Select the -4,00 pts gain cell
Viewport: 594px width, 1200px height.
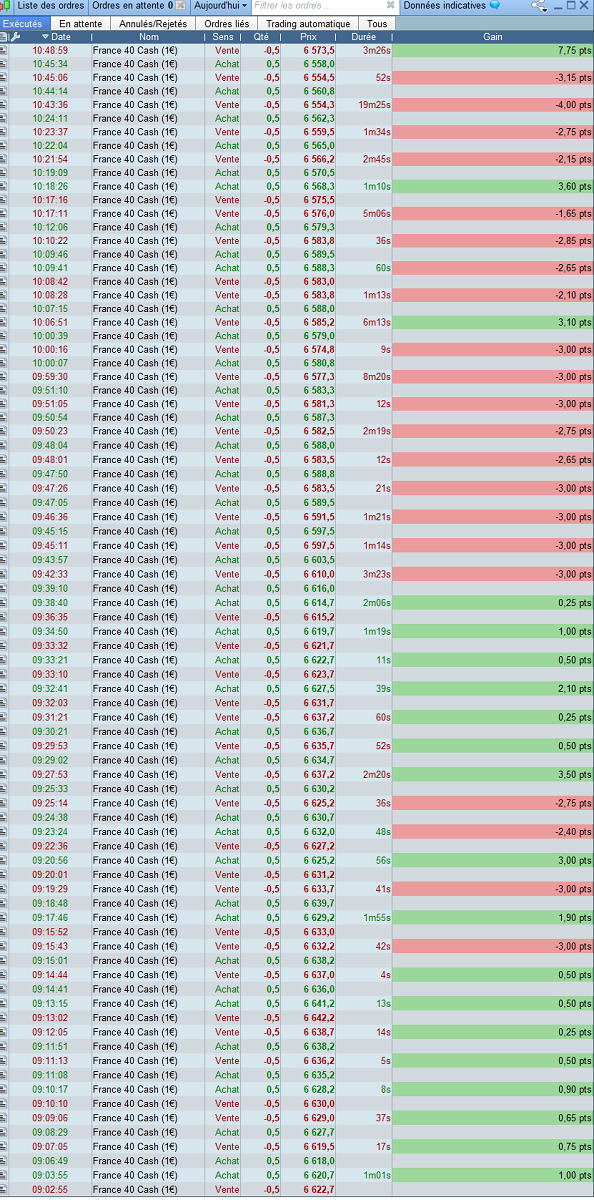(493, 104)
